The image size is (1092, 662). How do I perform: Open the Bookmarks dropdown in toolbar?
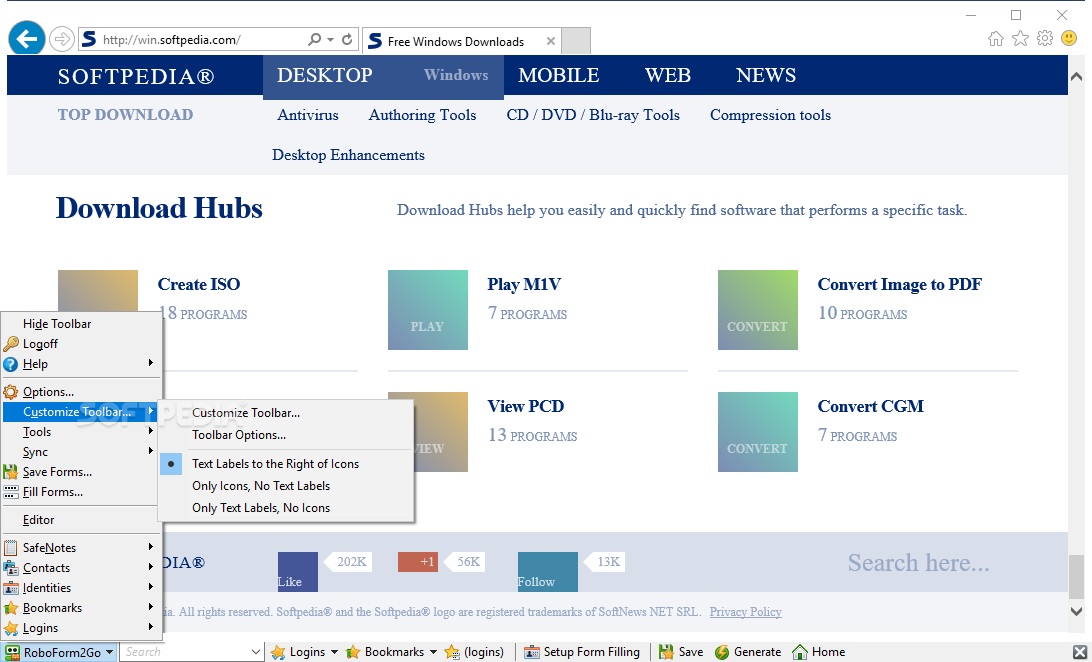point(433,653)
